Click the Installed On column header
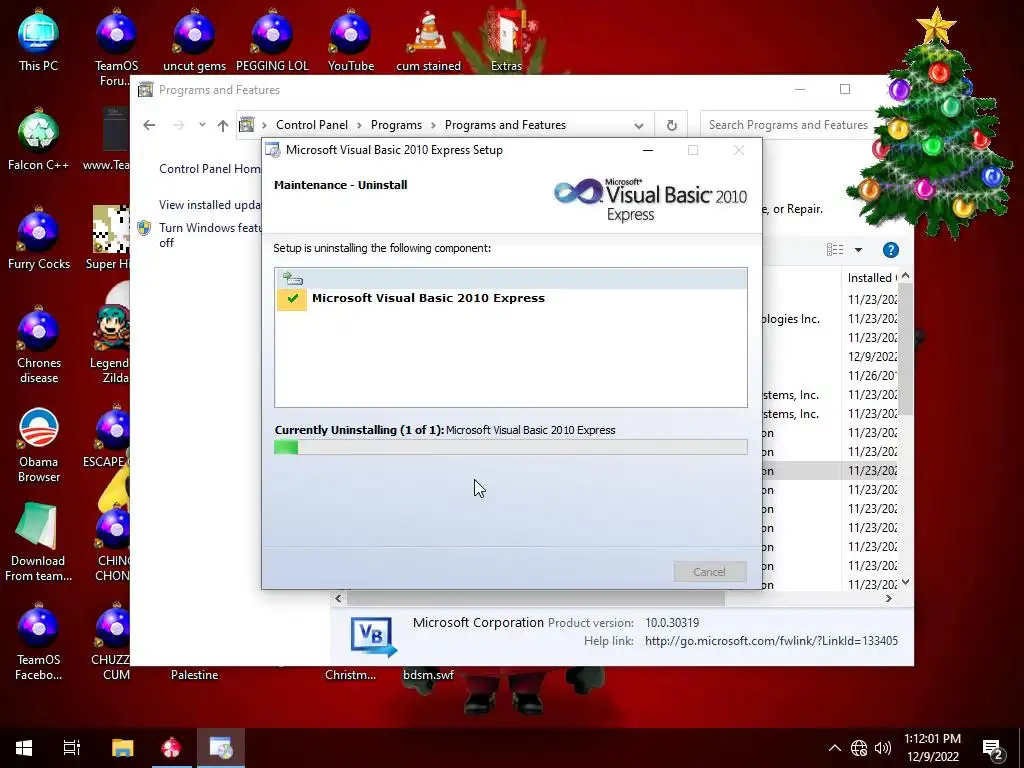 [x=871, y=278]
